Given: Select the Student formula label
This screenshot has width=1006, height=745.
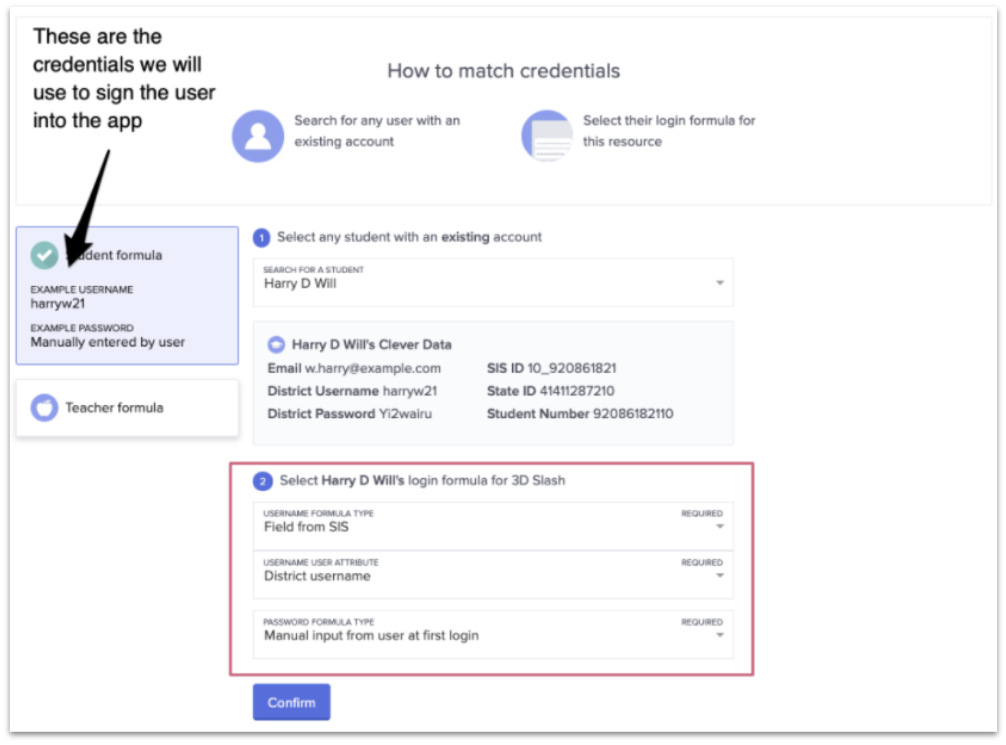Looking at the screenshot, I should click(x=118, y=255).
